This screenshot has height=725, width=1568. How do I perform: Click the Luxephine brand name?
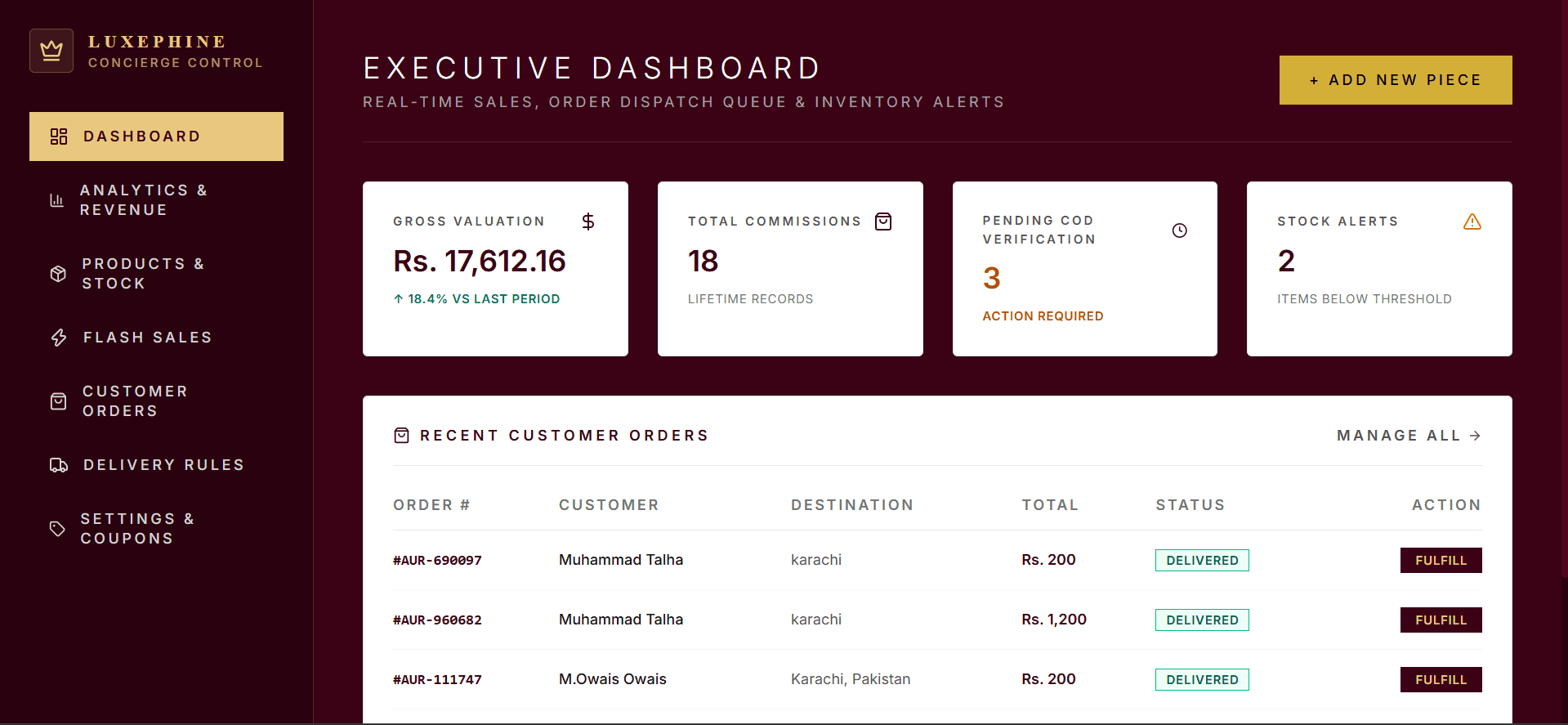click(157, 42)
